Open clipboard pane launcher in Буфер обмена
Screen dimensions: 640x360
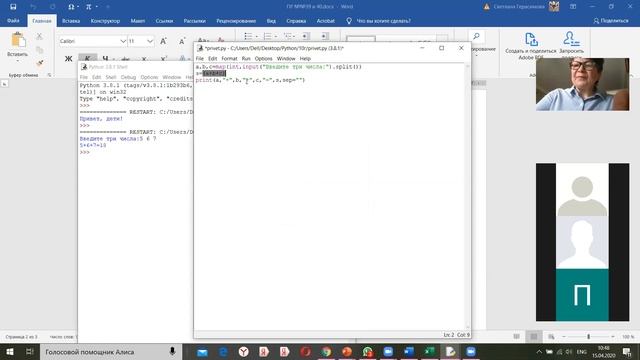(49, 75)
